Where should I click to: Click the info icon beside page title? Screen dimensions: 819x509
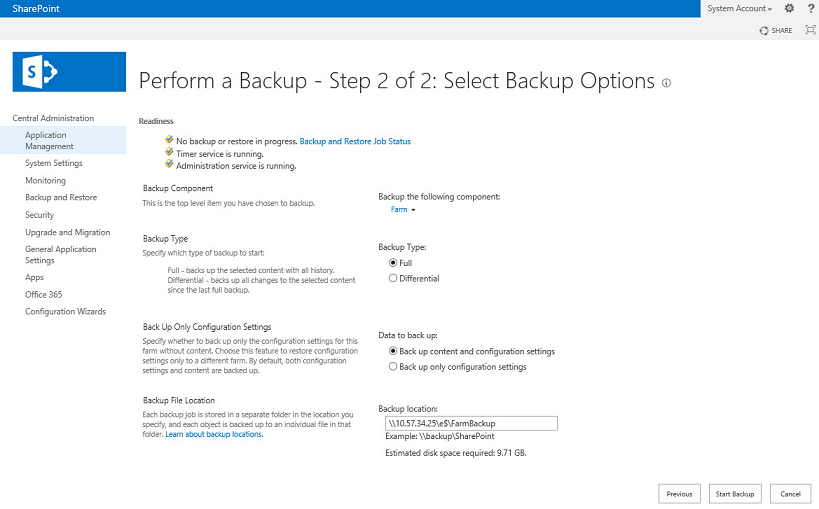coord(666,83)
